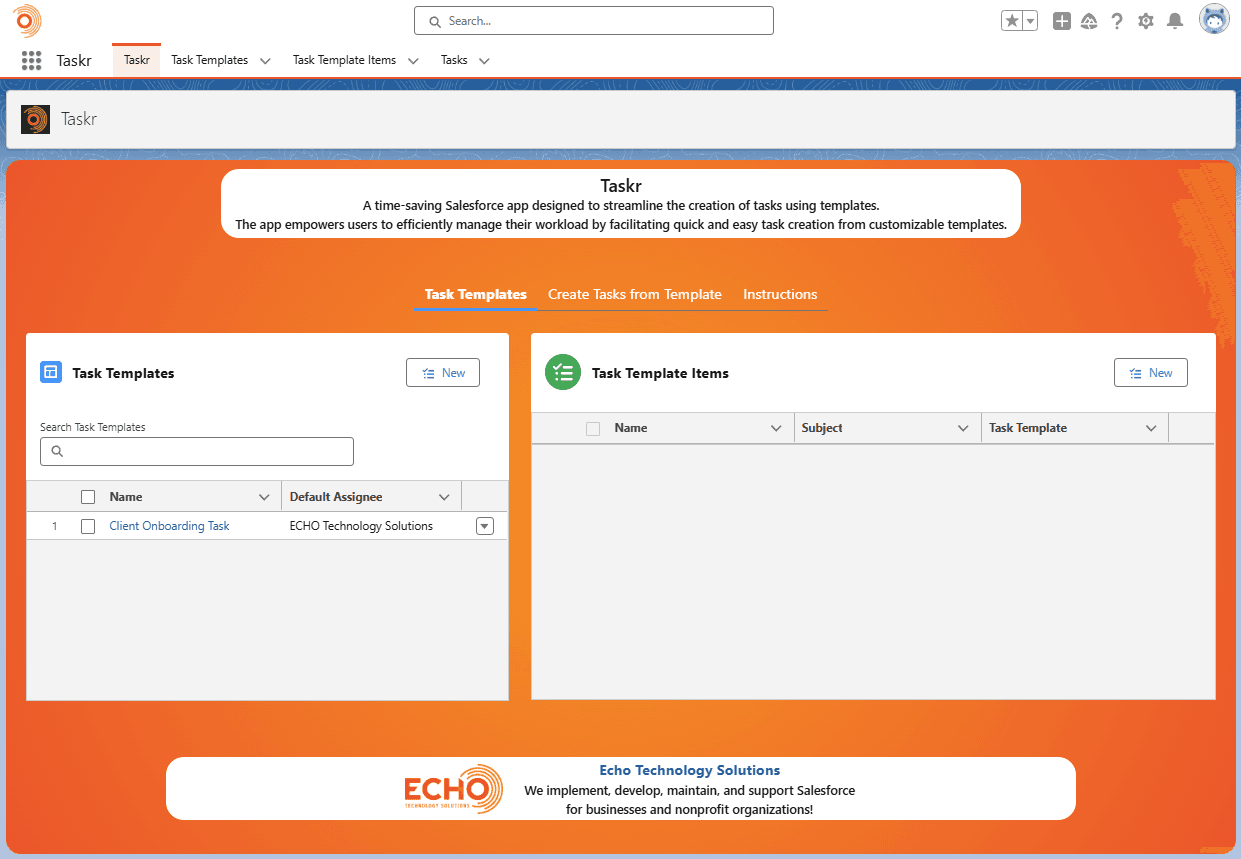Click New in the Task Templates panel
Viewport: 1241px width, 859px height.
(x=443, y=373)
